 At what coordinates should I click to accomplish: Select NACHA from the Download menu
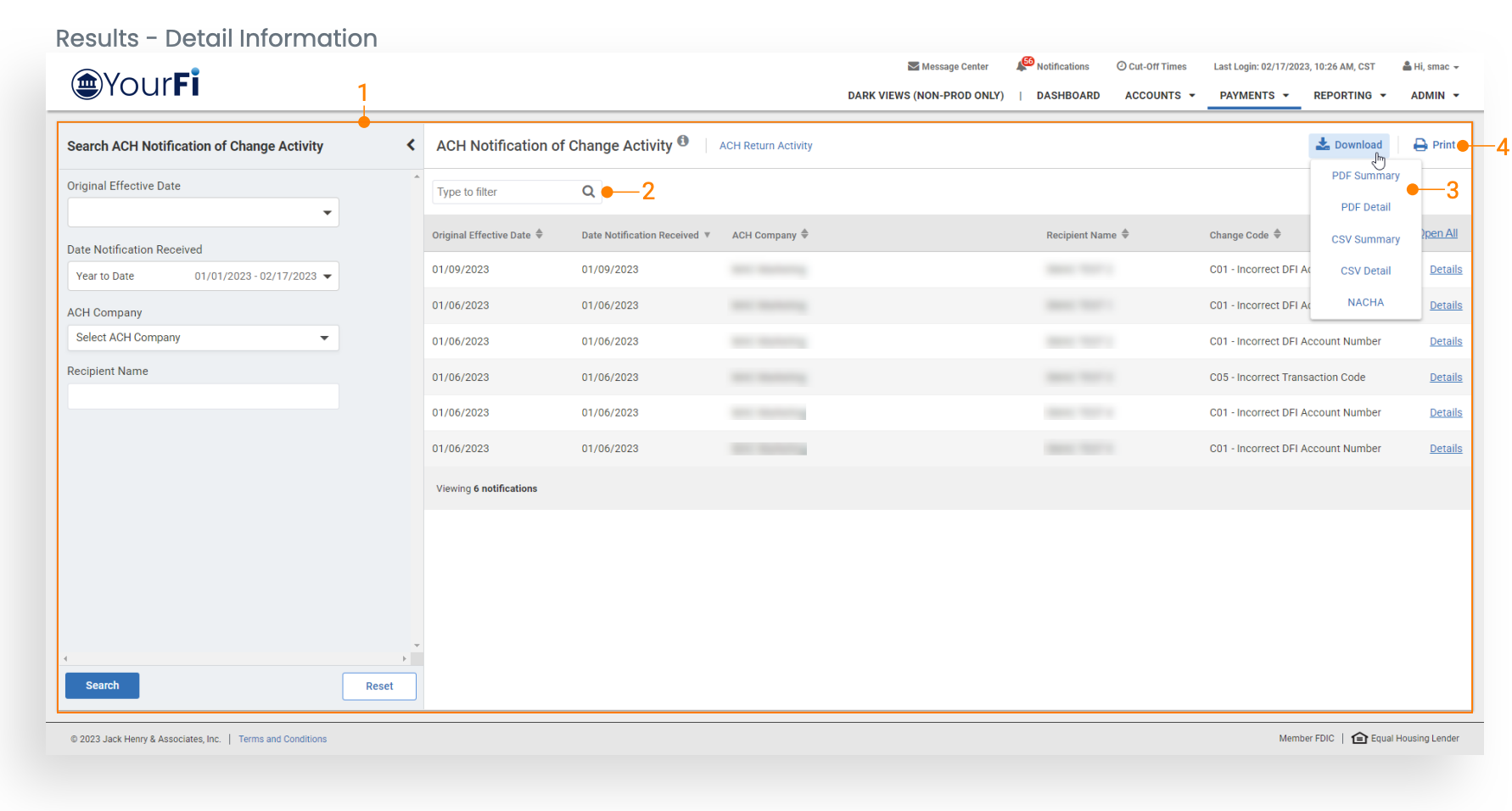coord(1365,303)
